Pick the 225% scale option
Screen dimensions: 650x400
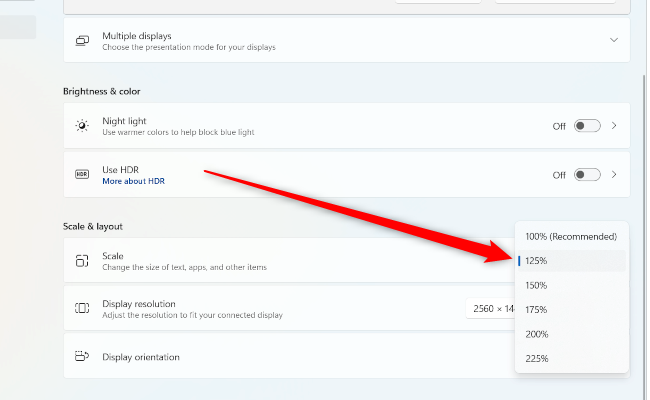point(571,359)
